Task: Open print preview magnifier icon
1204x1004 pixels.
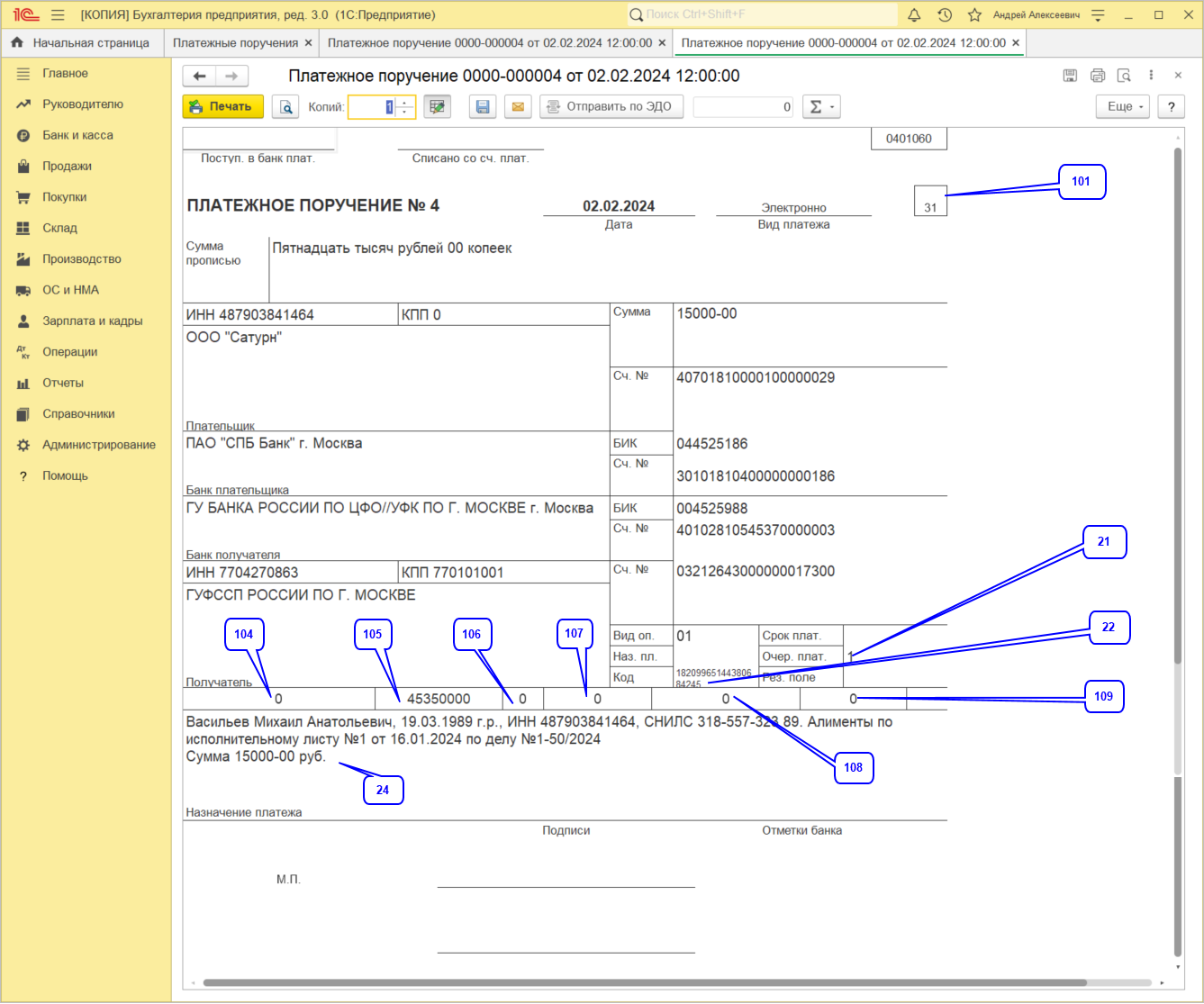Action: (x=285, y=107)
